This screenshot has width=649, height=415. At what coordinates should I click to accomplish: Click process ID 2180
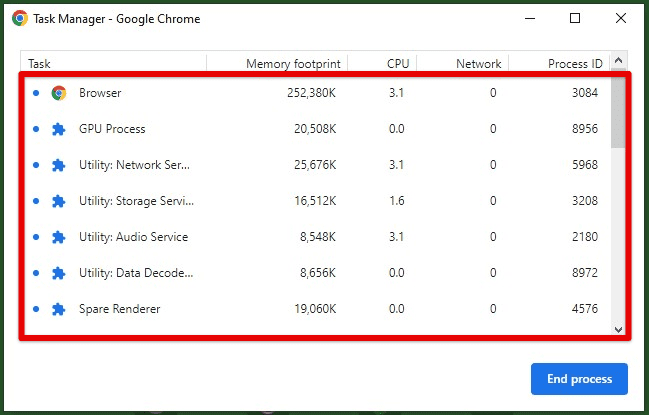[x=585, y=237]
